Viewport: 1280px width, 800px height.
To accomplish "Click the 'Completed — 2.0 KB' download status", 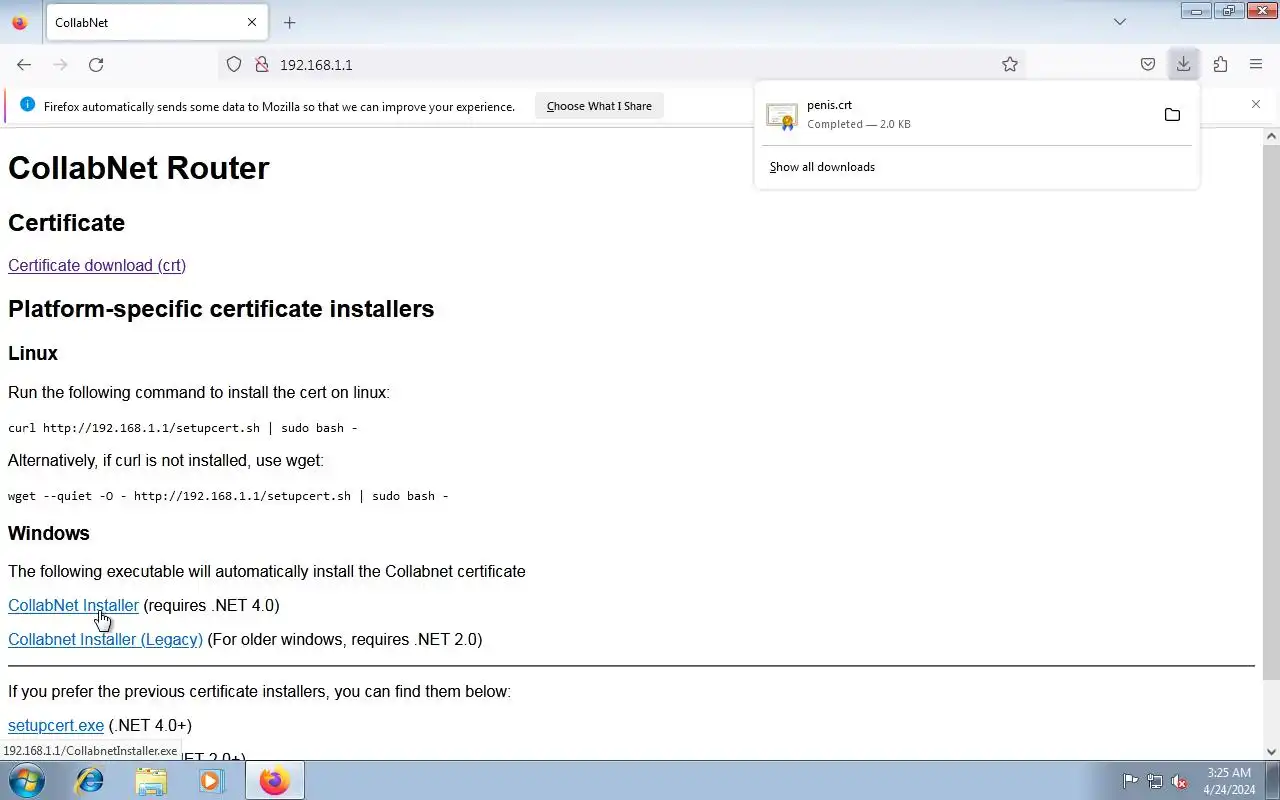I will point(859,124).
